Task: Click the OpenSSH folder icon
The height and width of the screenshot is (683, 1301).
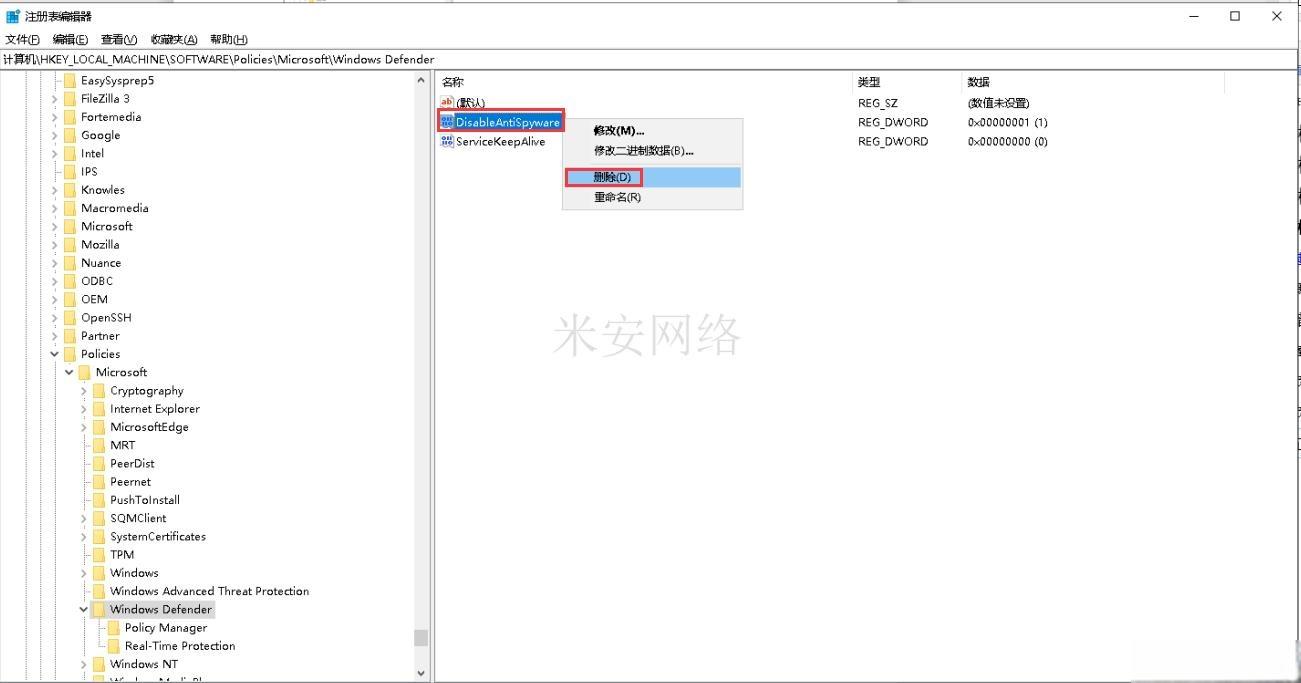Action: click(x=70, y=317)
